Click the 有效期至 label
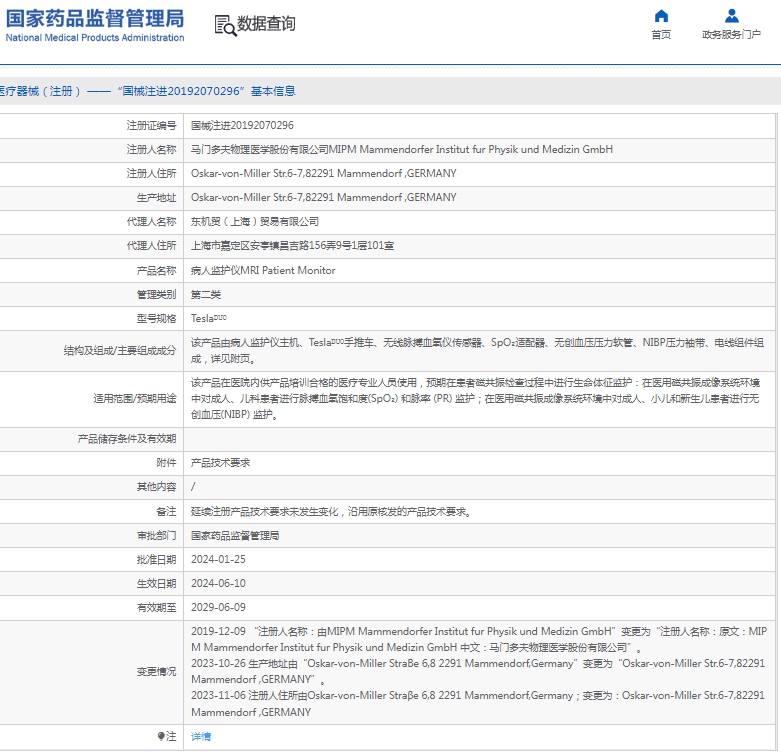Image resolution: width=781 pixels, height=754 pixels. pyautogui.click(x=156, y=608)
